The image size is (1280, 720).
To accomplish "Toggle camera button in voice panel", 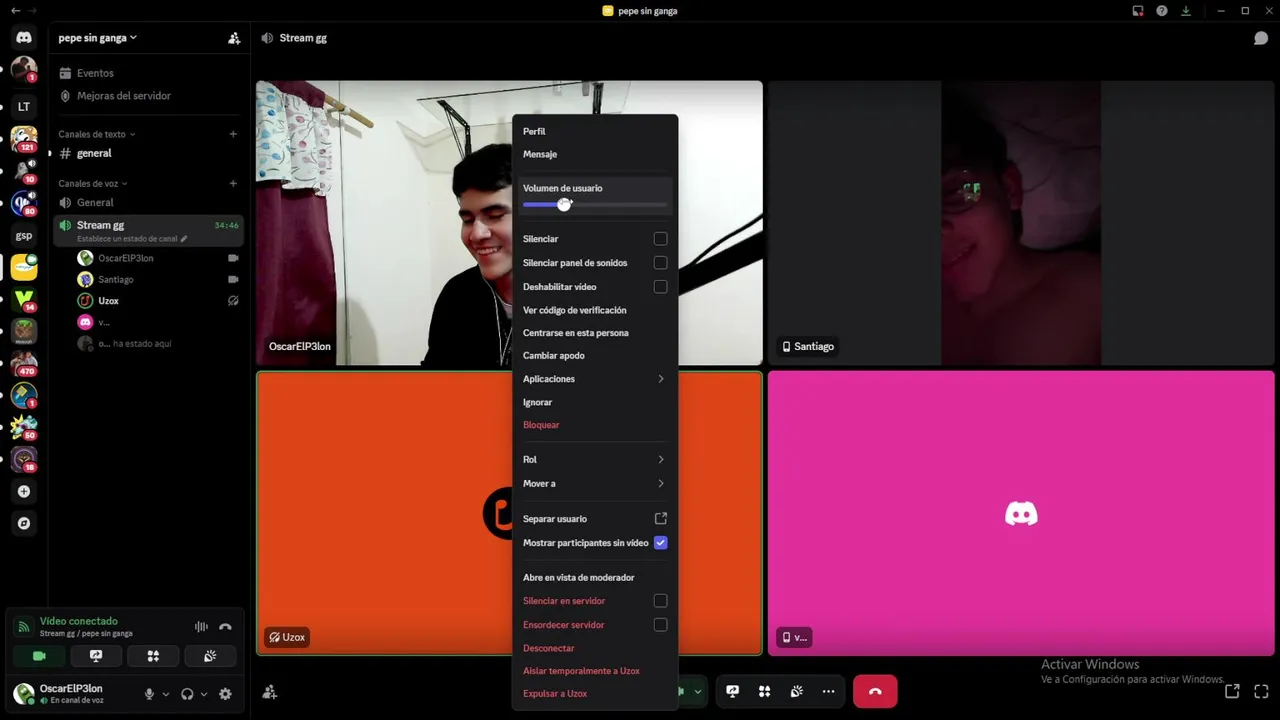I will pyautogui.click(x=39, y=656).
